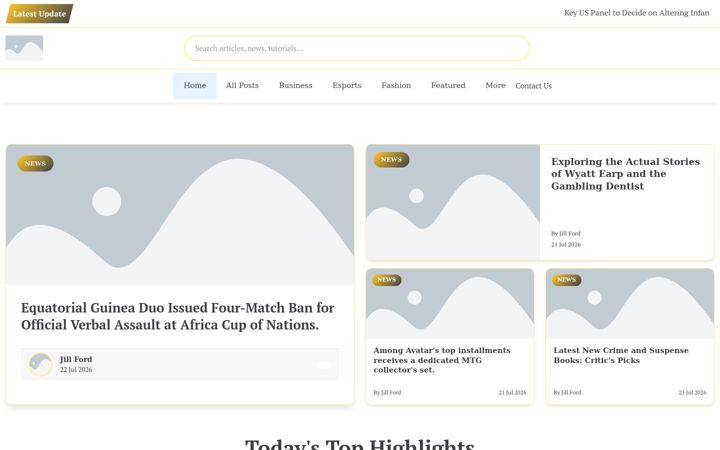Click NEWS badge on Crime and Suspense Books card
This screenshot has height=450, width=720.
click(567, 280)
